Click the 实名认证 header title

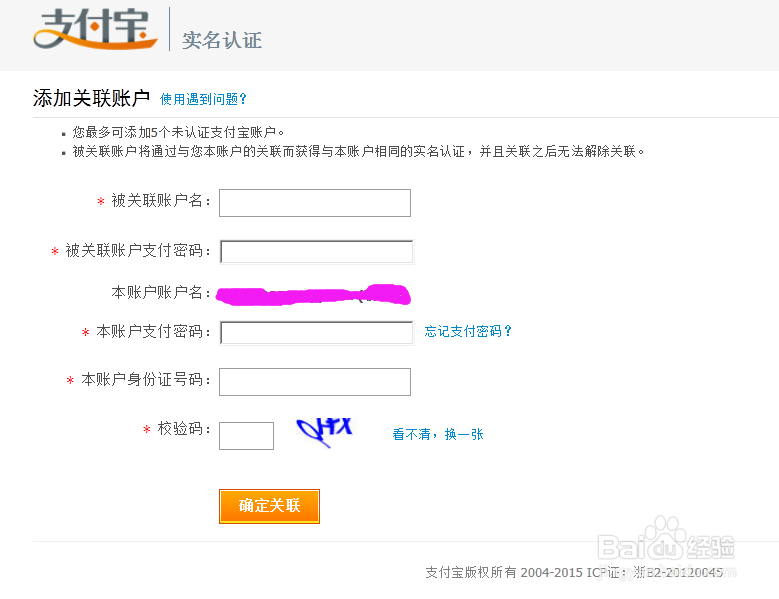(221, 40)
